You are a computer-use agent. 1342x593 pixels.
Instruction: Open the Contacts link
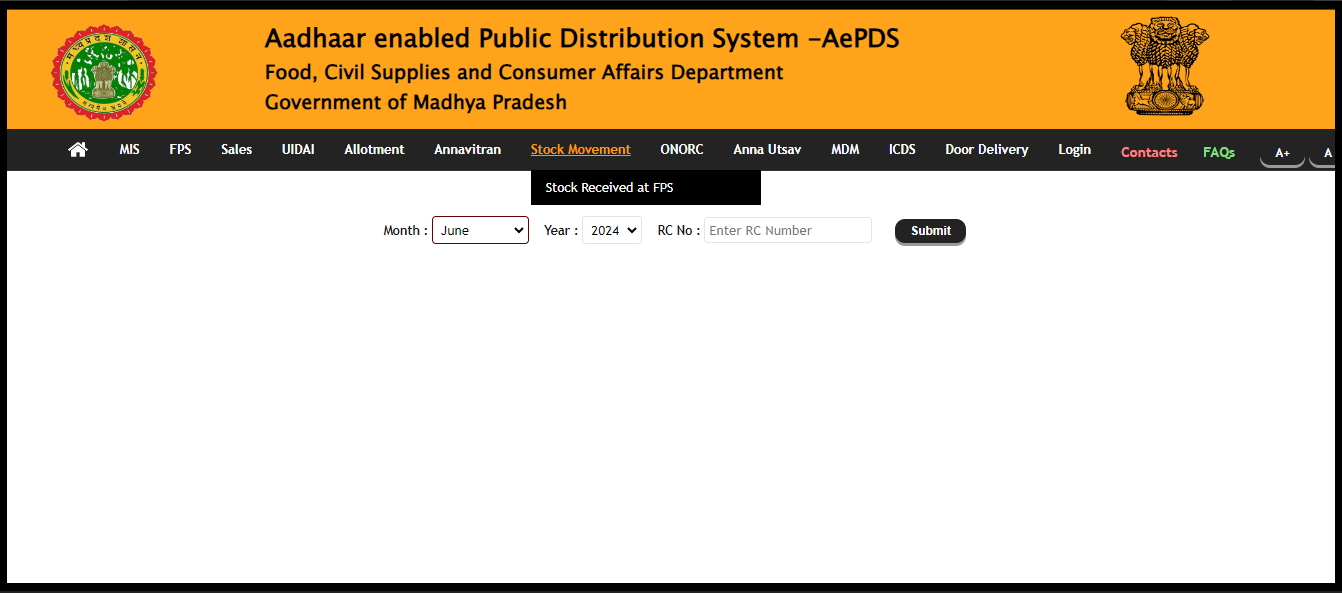coord(1149,152)
